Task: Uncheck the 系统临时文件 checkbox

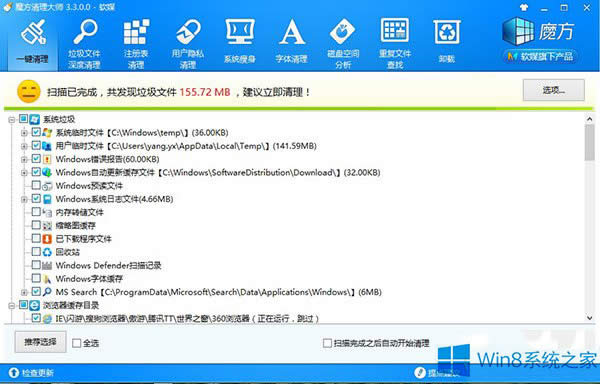Action: 36,132
